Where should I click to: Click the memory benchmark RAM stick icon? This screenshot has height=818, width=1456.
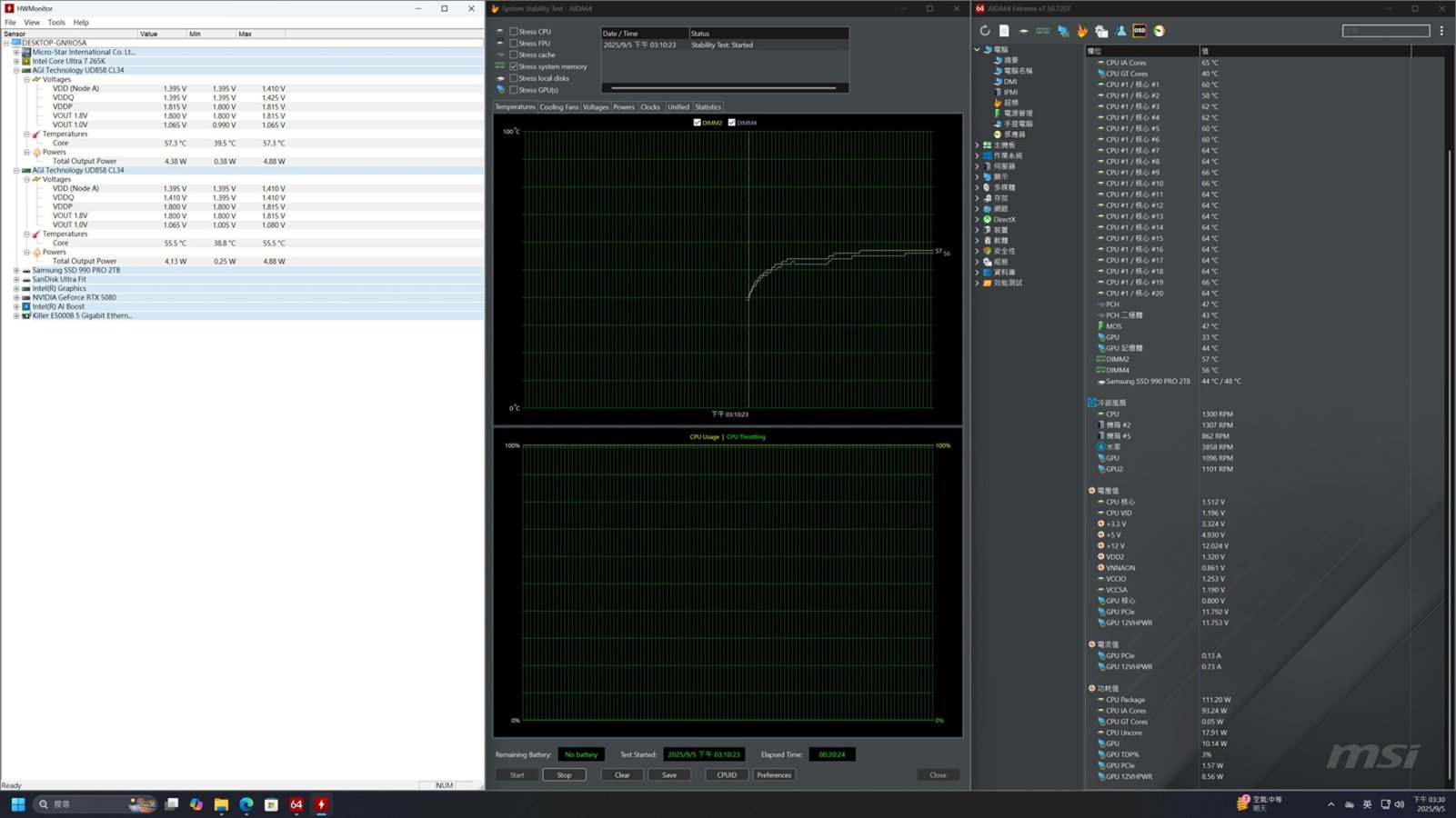pyautogui.click(x=1043, y=31)
